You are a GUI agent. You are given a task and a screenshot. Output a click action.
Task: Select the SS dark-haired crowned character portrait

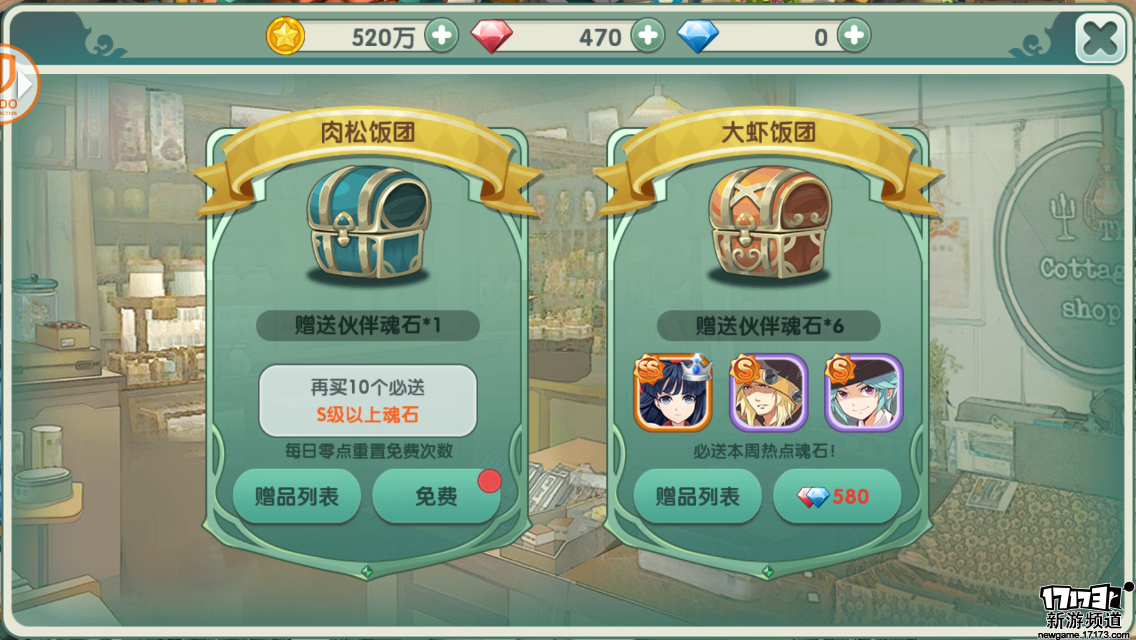[x=673, y=392]
